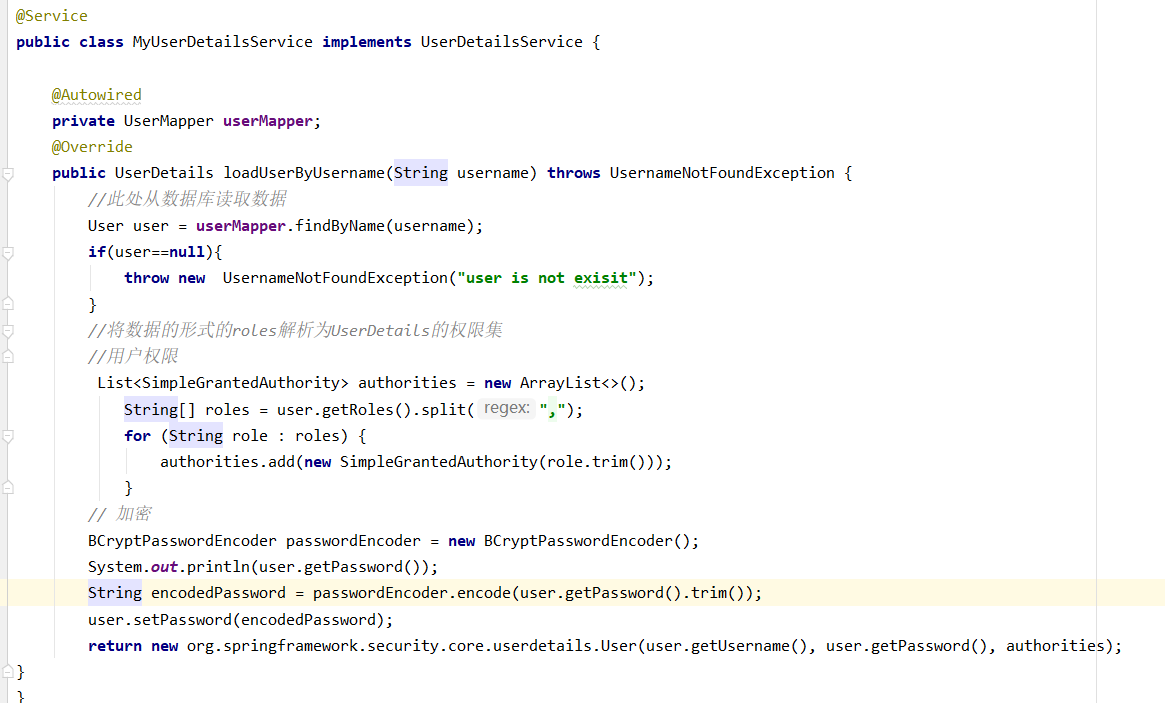Click fold-end marker beside //用户权限 comment
1165x703 pixels.
7,356
